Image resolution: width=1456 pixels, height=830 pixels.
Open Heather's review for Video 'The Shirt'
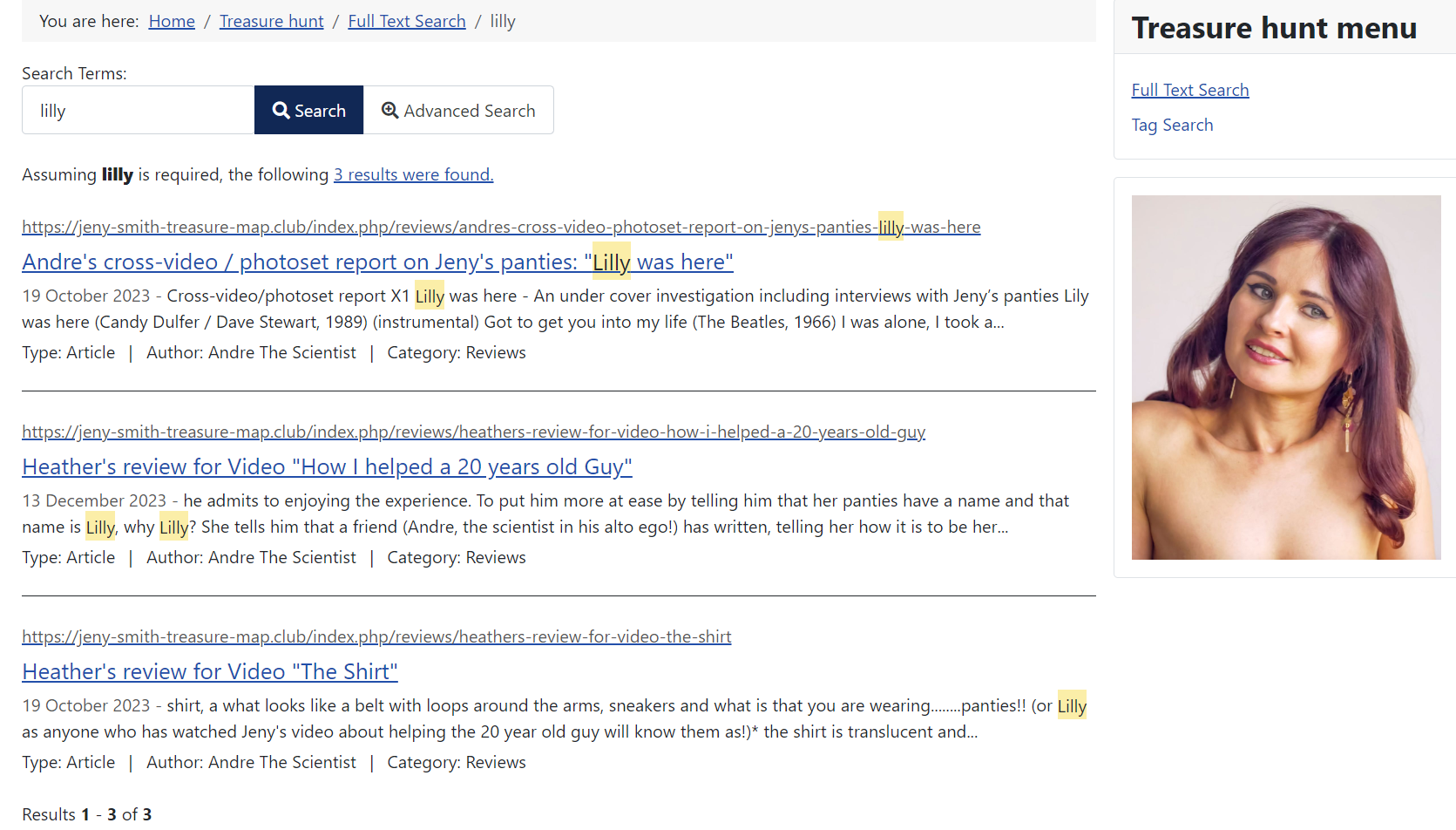click(x=210, y=671)
